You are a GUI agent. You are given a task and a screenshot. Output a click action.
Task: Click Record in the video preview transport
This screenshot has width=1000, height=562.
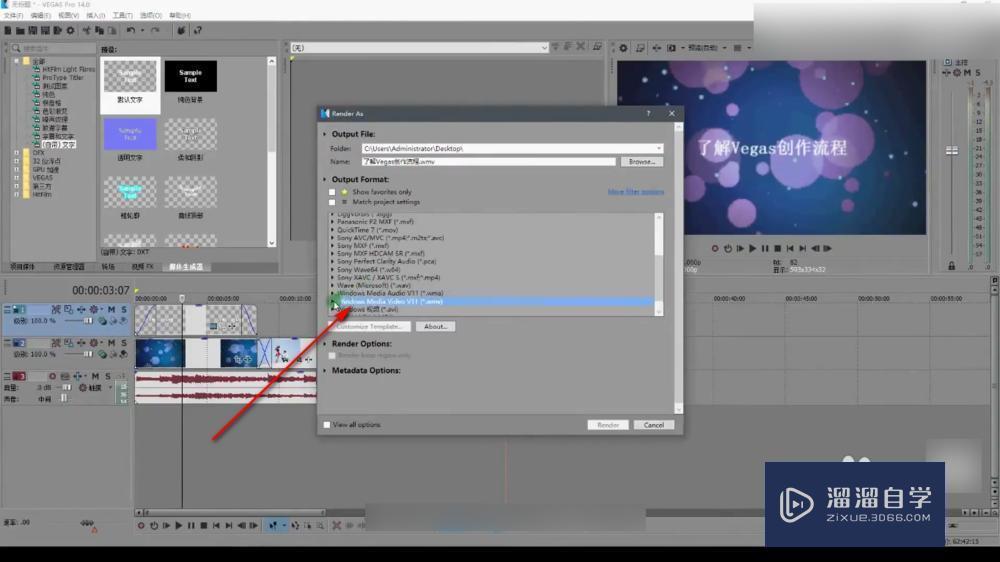click(715, 248)
